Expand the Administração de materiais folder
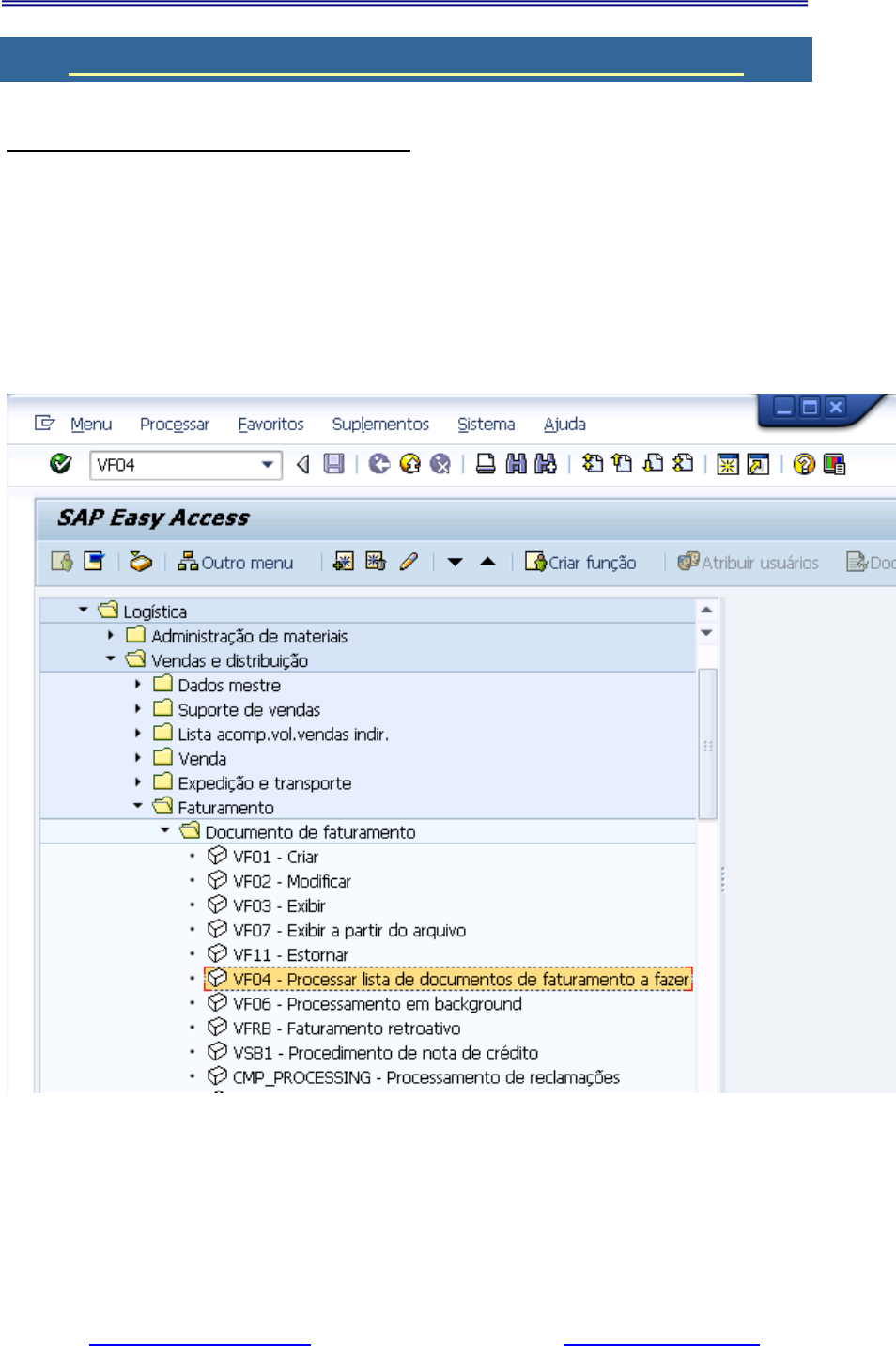This screenshot has height=1346, width=896. coord(111,636)
